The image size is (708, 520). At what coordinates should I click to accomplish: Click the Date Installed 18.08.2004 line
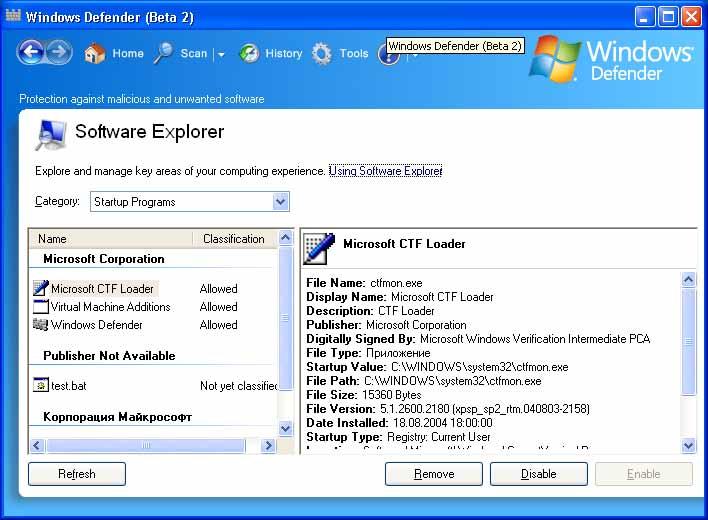click(x=399, y=423)
